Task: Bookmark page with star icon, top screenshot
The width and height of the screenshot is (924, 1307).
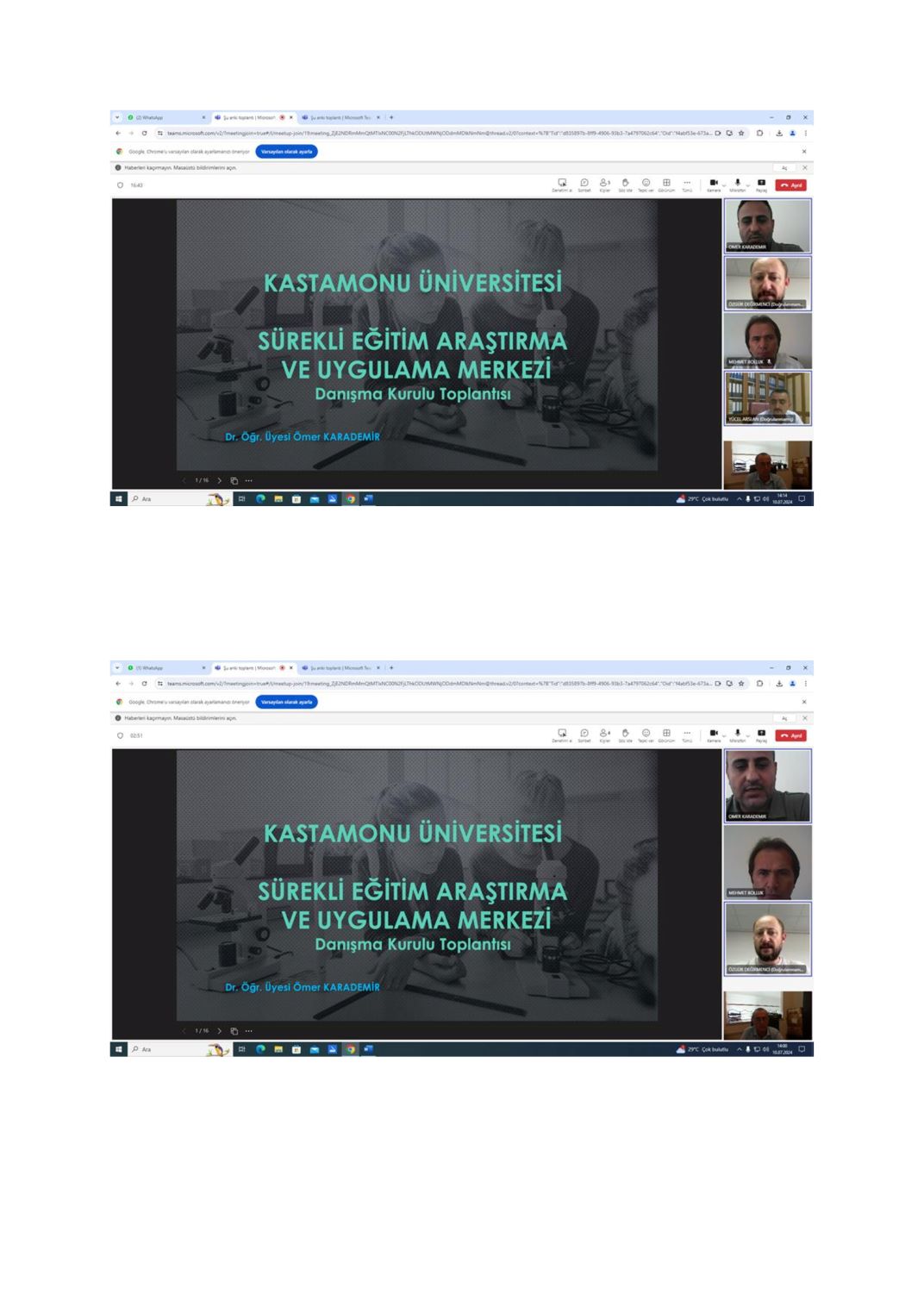Action: (741, 133)
